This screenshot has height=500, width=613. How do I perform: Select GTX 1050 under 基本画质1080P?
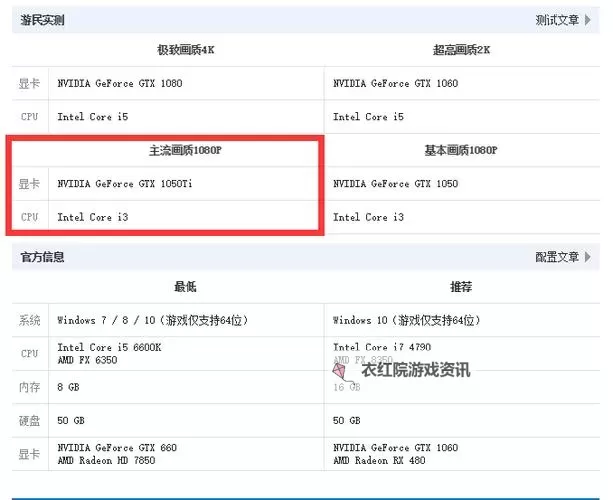(395, 184)
